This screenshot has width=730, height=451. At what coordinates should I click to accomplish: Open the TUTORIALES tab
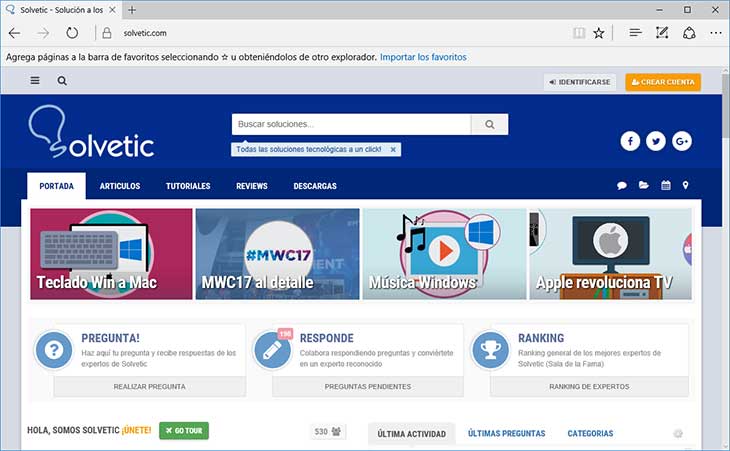[188, 186]
